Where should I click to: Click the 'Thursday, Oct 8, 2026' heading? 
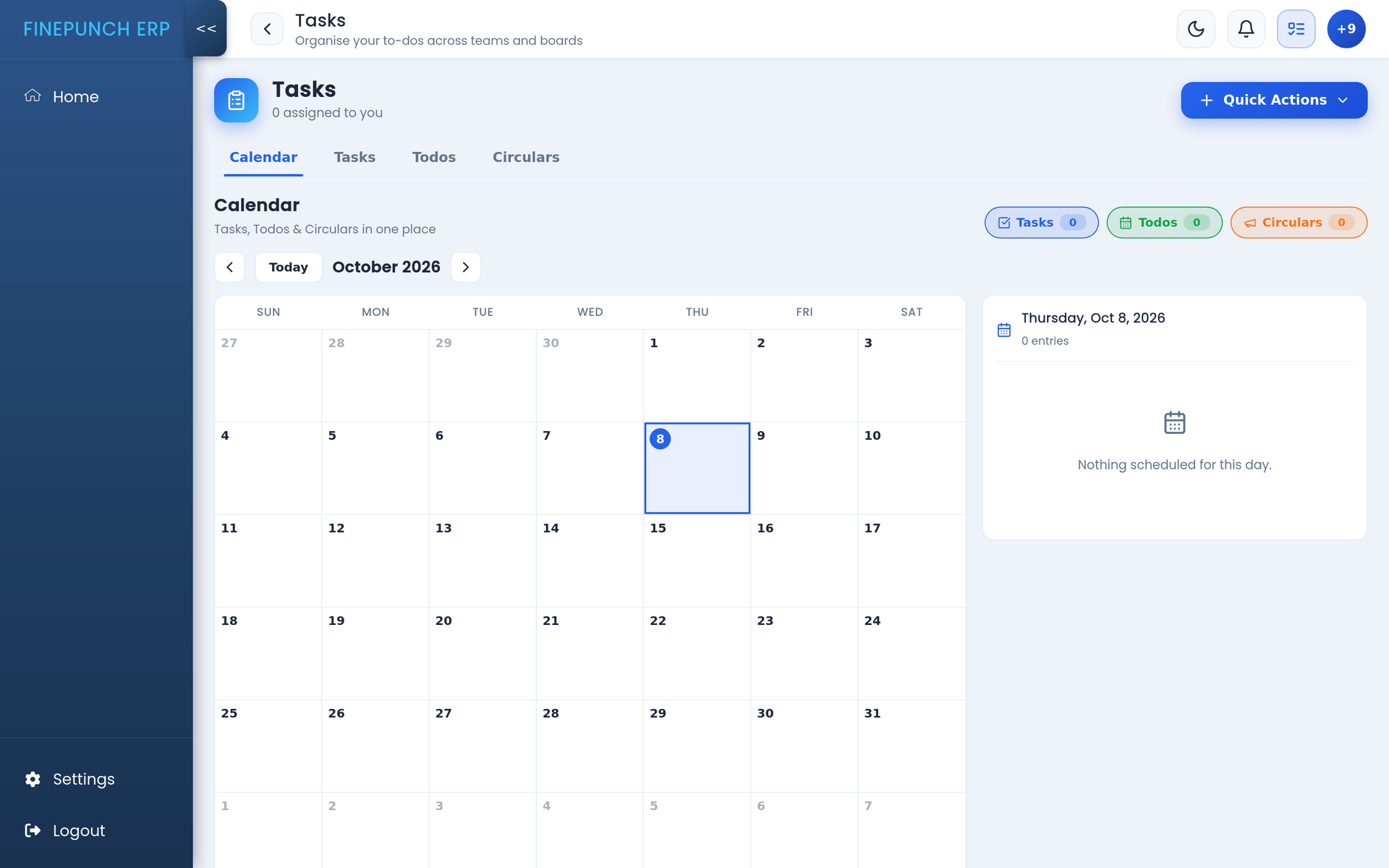pos(1093,318)
